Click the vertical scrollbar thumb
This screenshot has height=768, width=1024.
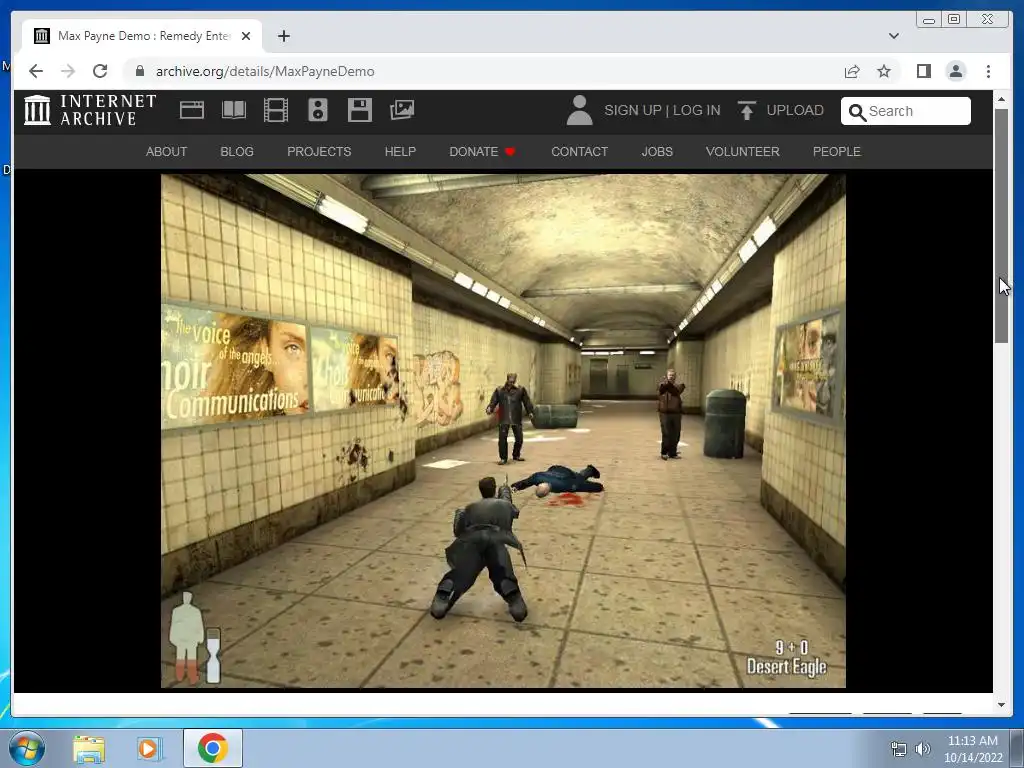1001,225
